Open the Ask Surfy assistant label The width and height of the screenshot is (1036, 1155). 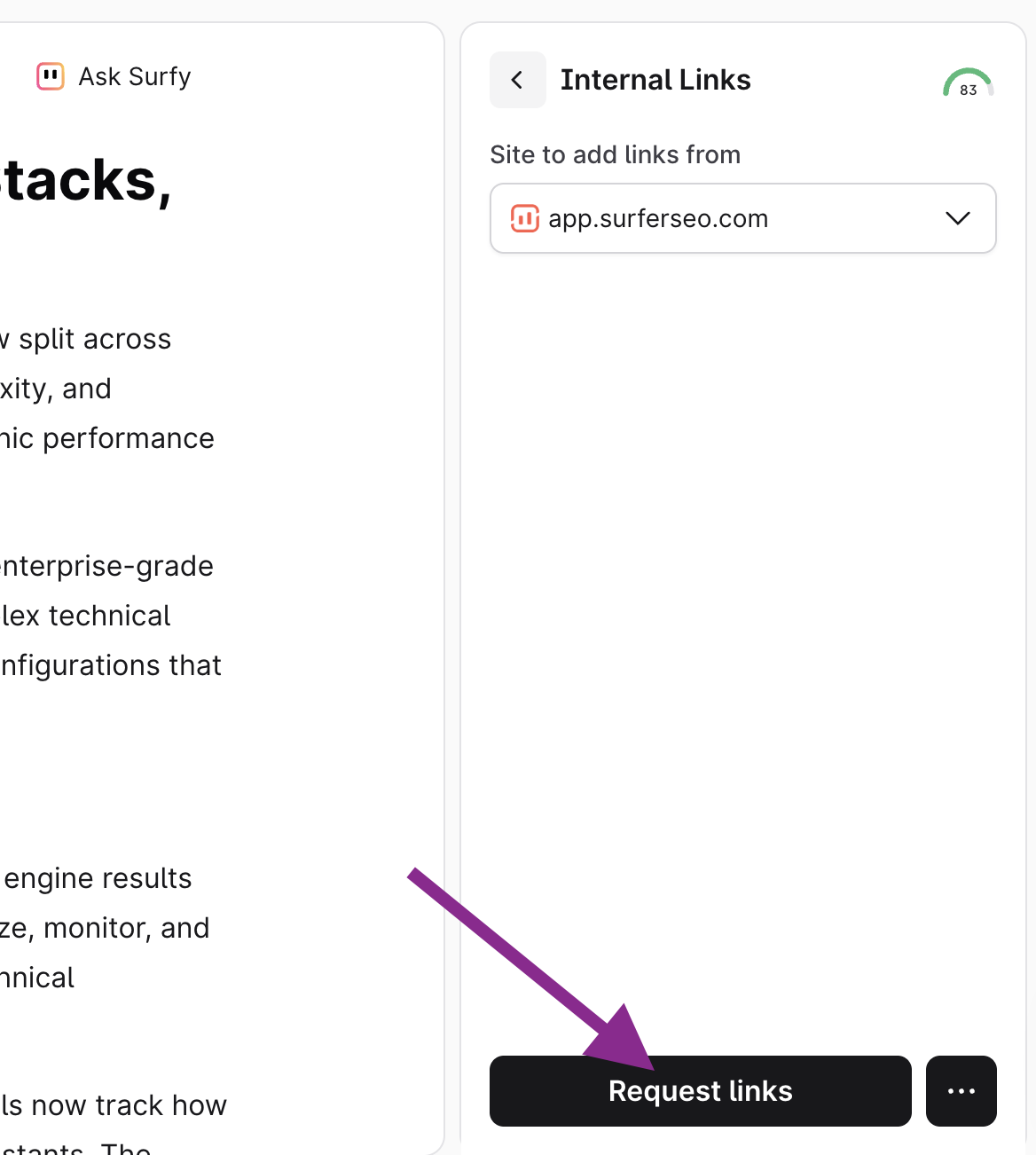point(134,76)
